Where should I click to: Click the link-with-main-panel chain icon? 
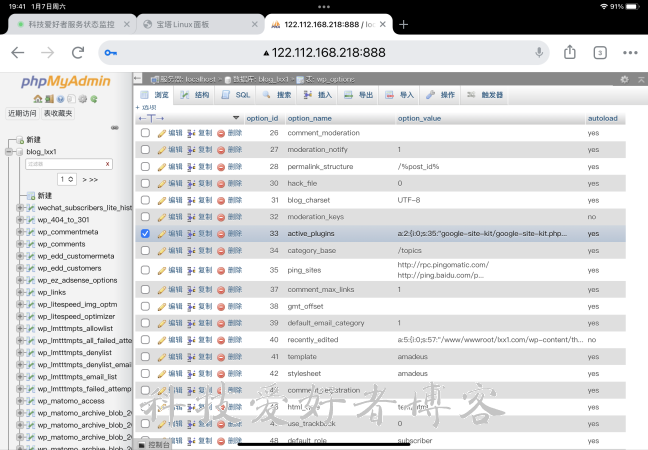coord(115,128)
